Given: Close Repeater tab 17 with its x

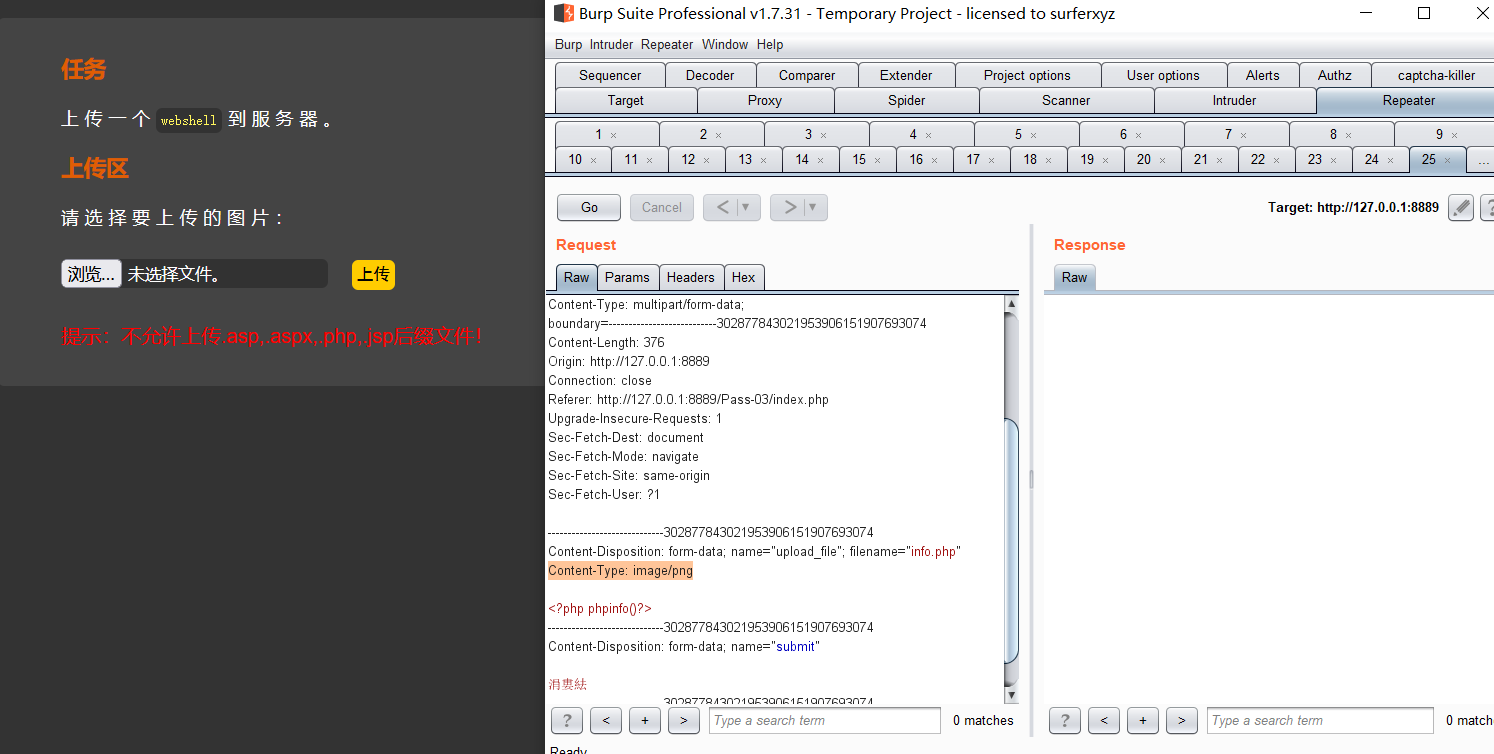Looking at the screenshot, I should (992, 160).
